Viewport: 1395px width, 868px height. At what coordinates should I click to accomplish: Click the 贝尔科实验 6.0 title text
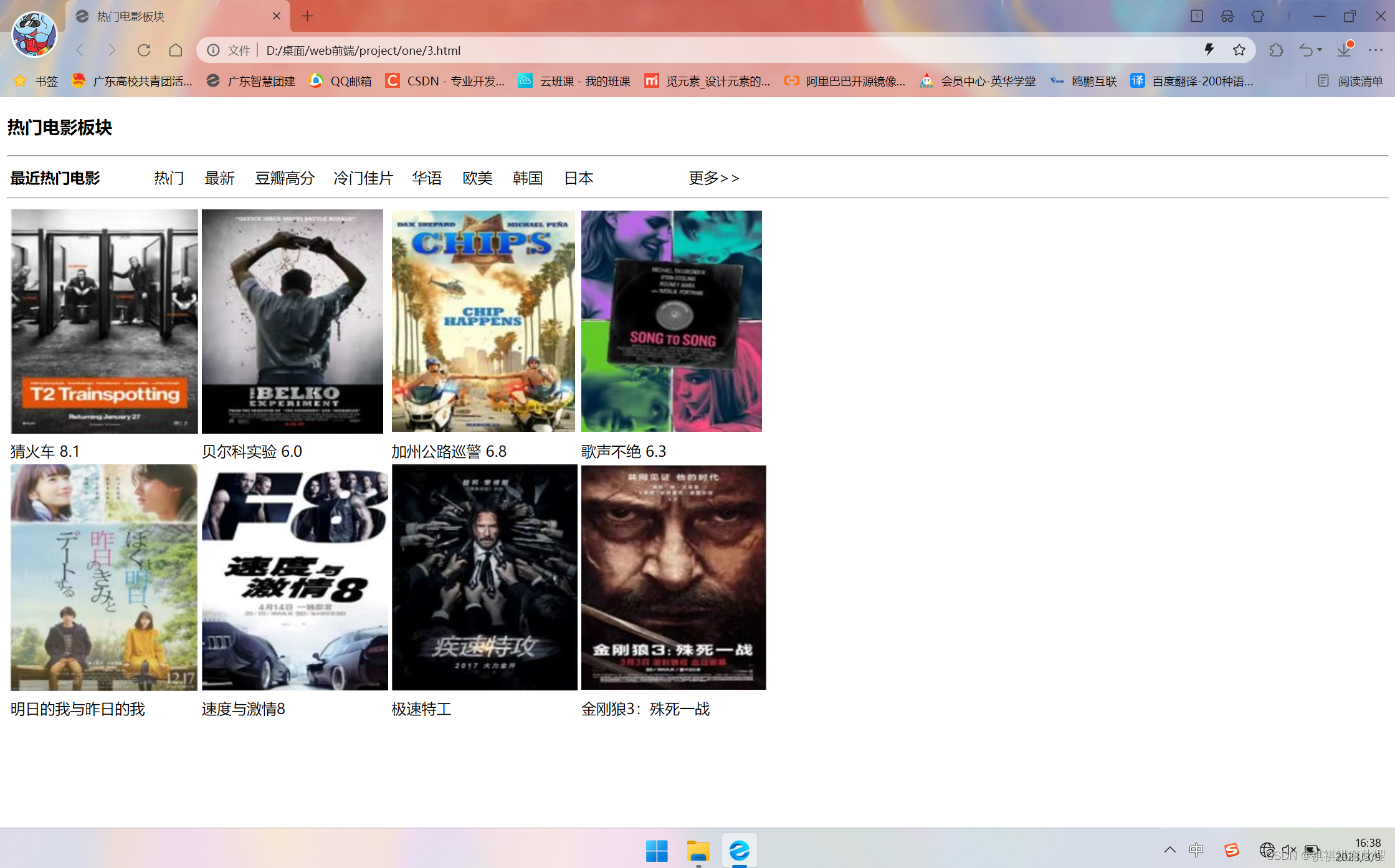(x=252, y=451)
